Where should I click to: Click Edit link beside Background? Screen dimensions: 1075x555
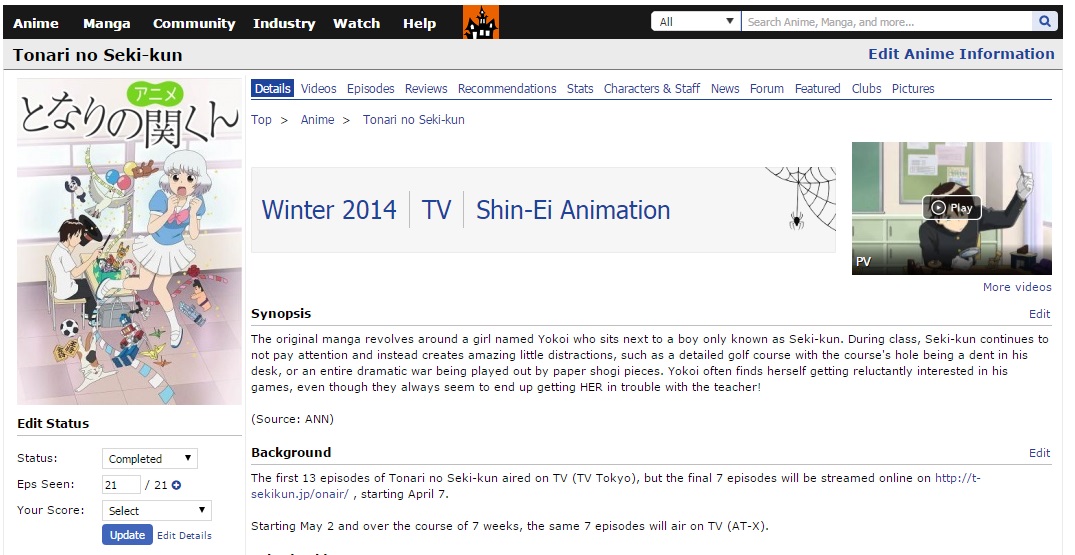coord(1039,453)
